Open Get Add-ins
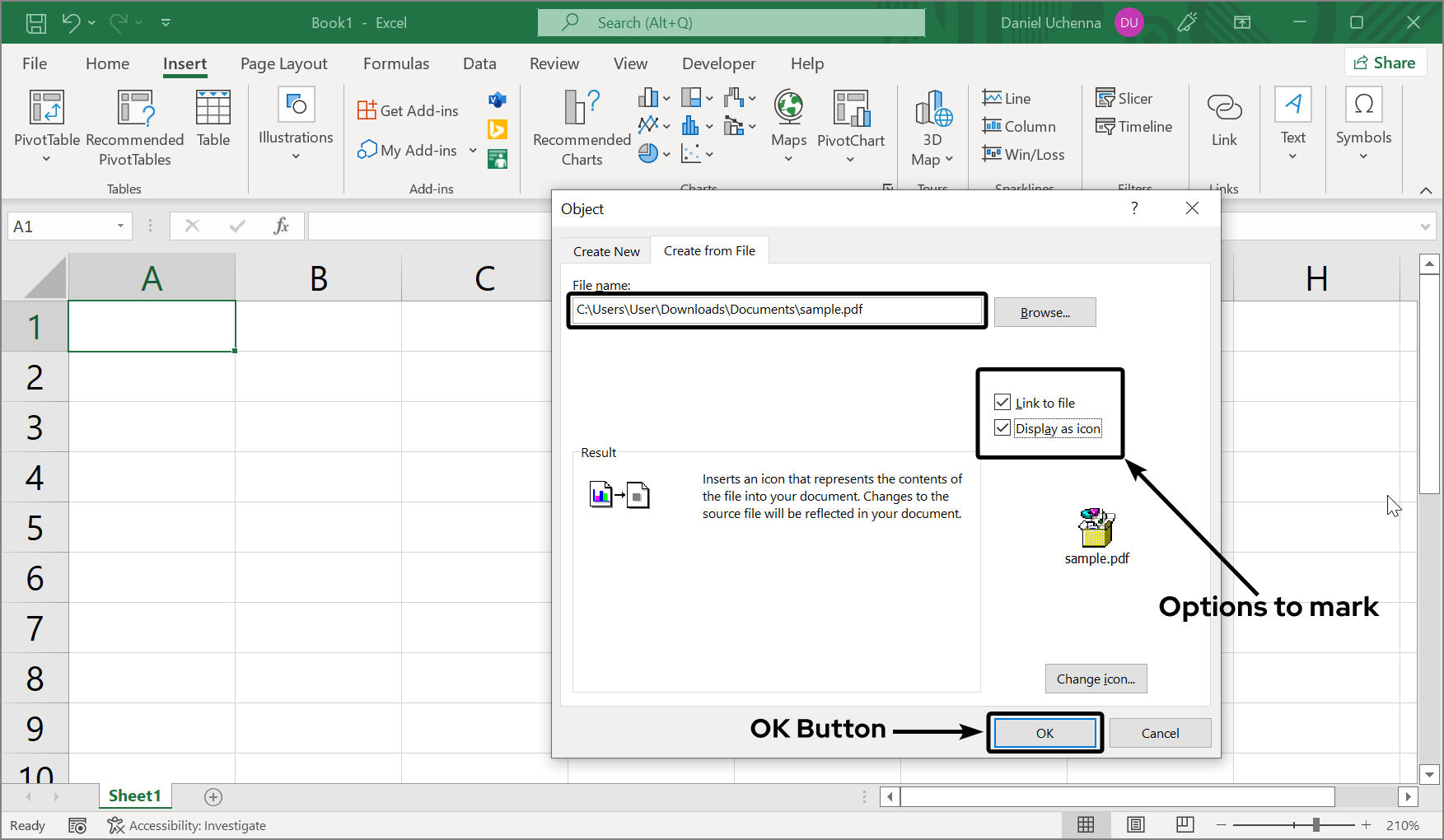1444x840 pixels. click(409, 110)
